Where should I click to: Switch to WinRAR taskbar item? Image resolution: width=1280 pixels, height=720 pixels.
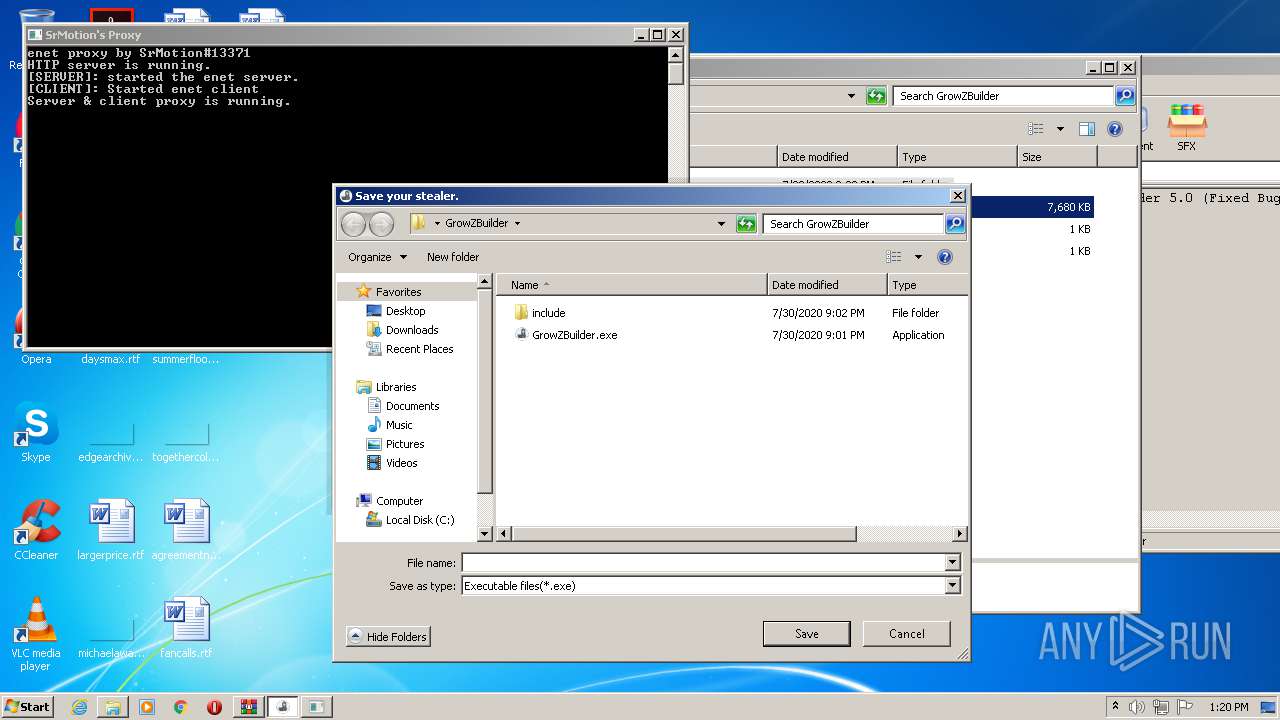(249, 707)
